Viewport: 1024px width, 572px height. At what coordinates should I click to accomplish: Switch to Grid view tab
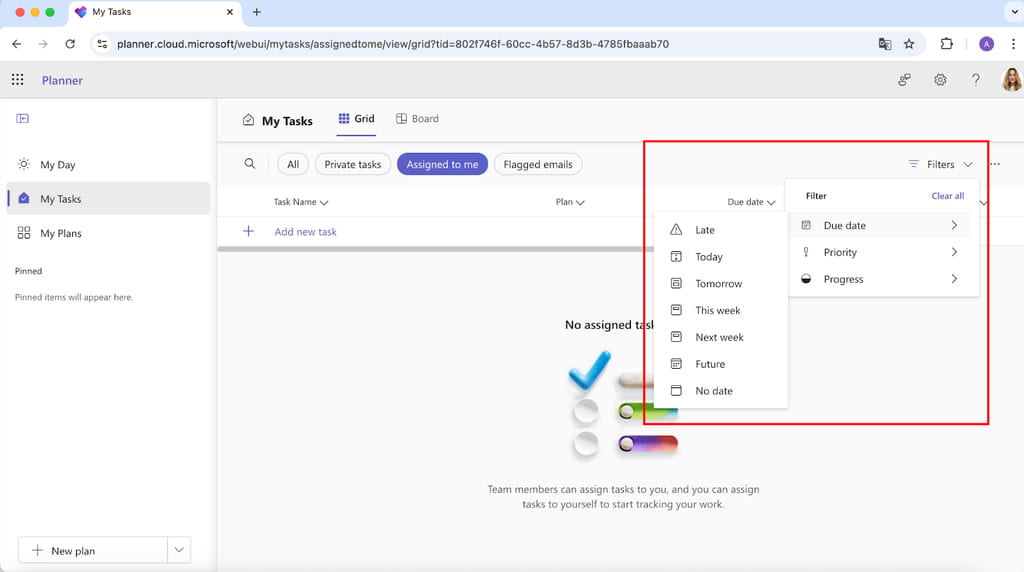click(x=356, y=118)
